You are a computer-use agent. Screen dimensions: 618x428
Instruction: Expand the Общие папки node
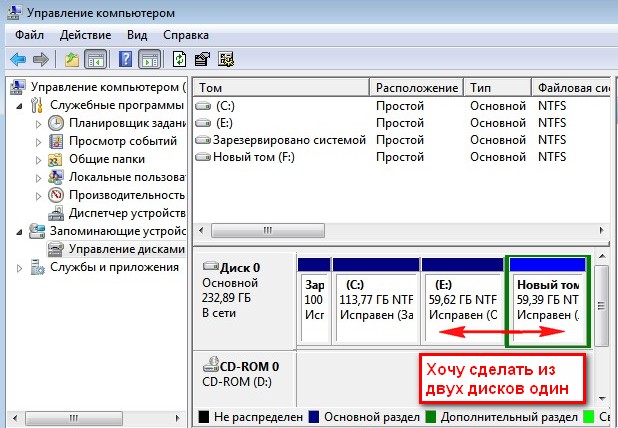(38, 160)
